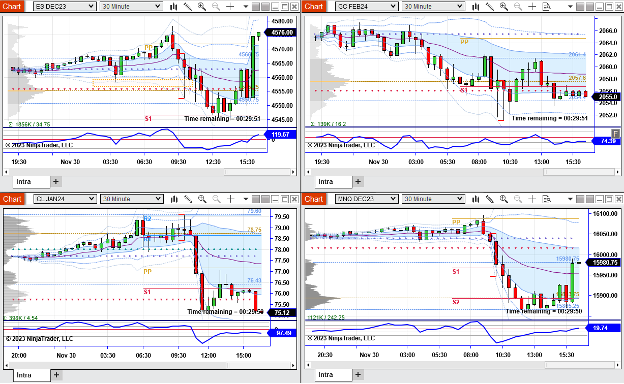Enable crosshair cursor in CL JAN24 chart

[x=230, y=199]
